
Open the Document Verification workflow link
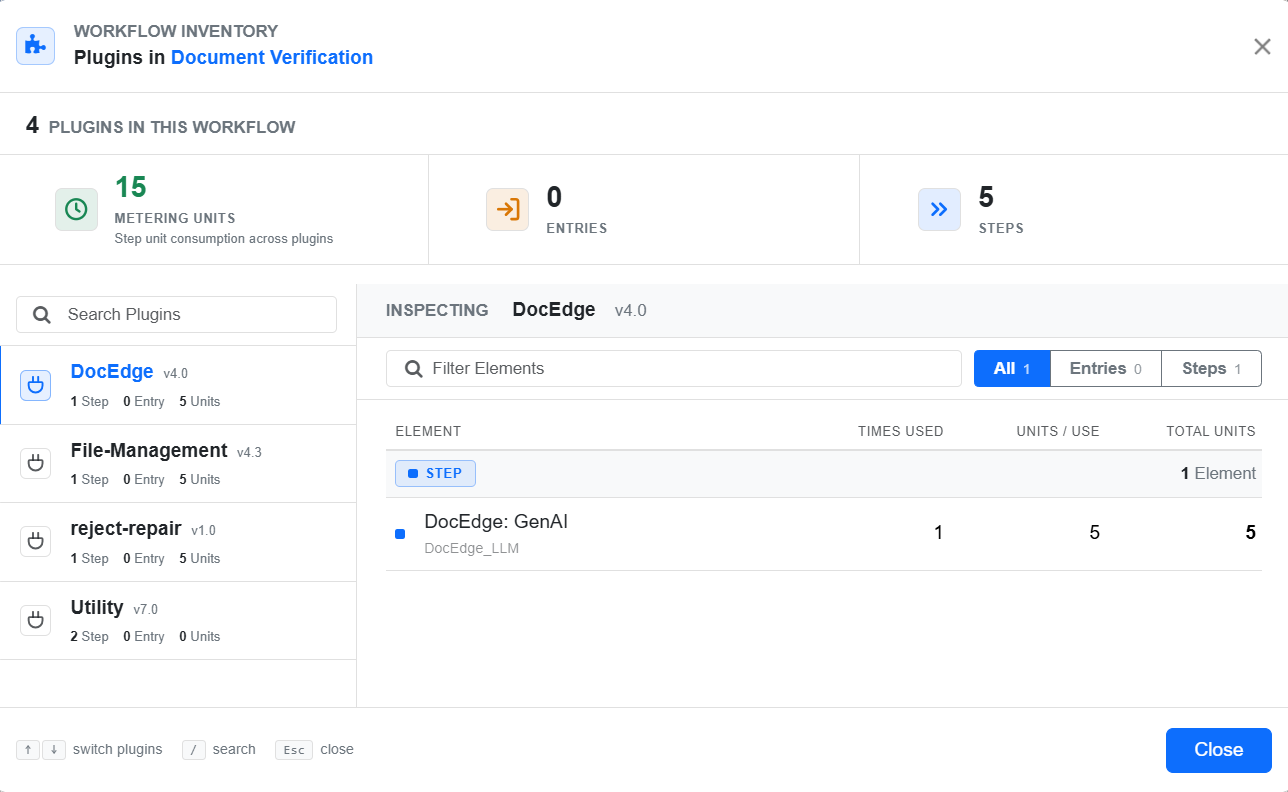tap(272, 57)
